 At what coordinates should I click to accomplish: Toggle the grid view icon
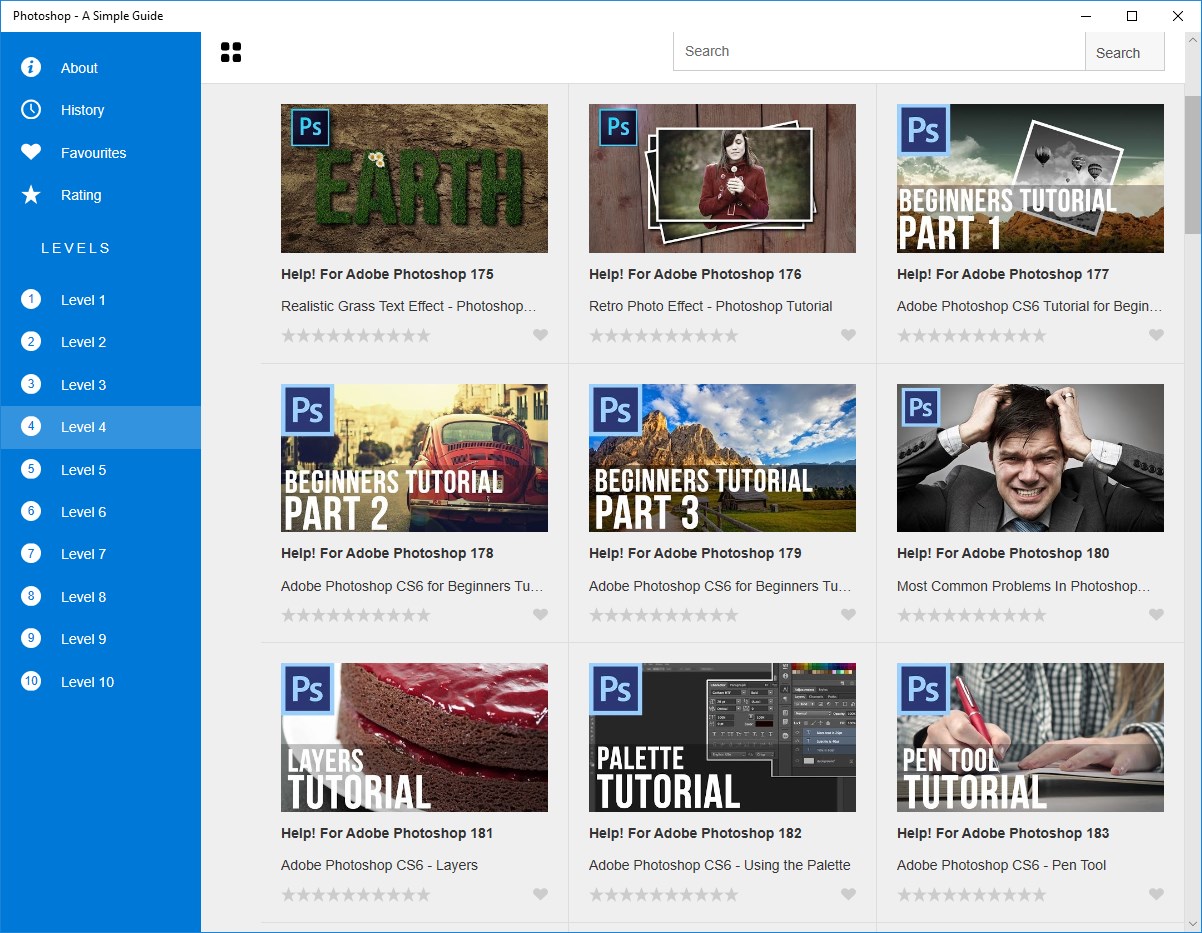pos(231,52)
